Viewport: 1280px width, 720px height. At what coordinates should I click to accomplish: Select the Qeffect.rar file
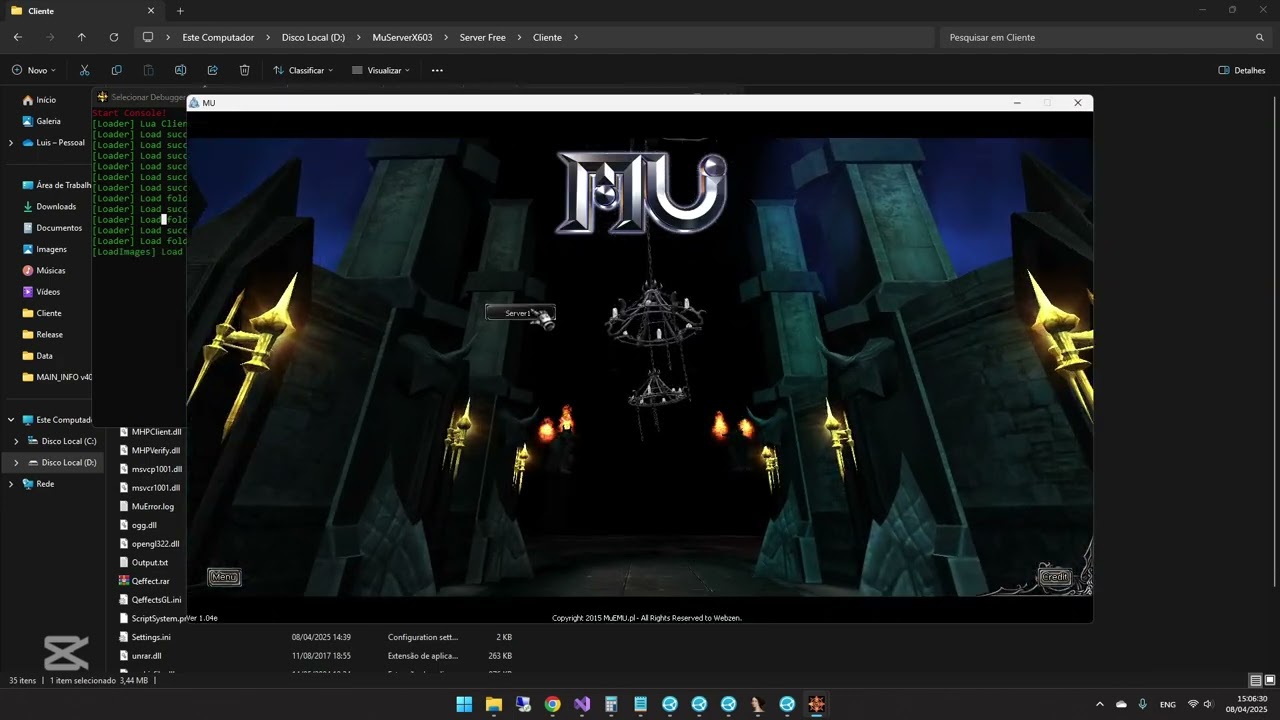click(x=151, y=581)
